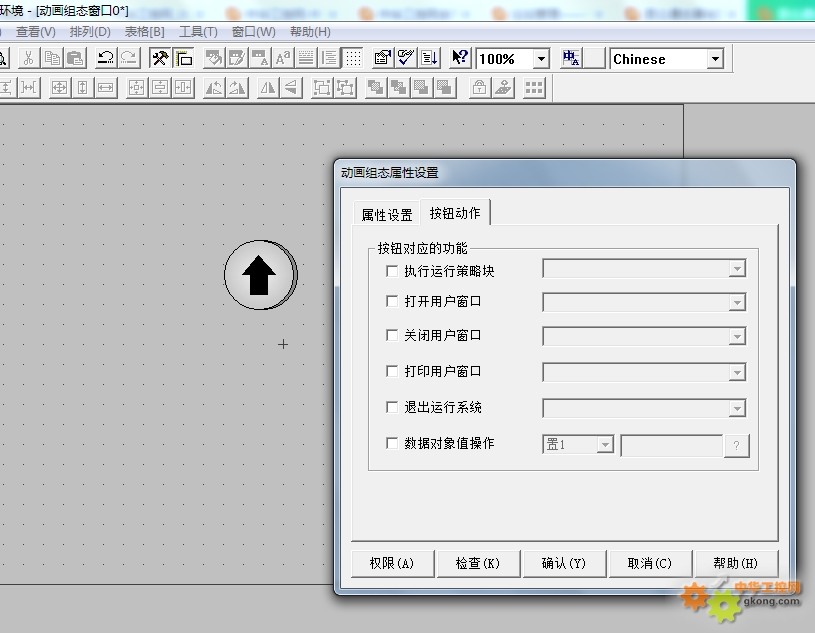Expand the 退出运行系统 dropdown list
The width and height of the screenshot is (815, 633).
click(737, 408)
